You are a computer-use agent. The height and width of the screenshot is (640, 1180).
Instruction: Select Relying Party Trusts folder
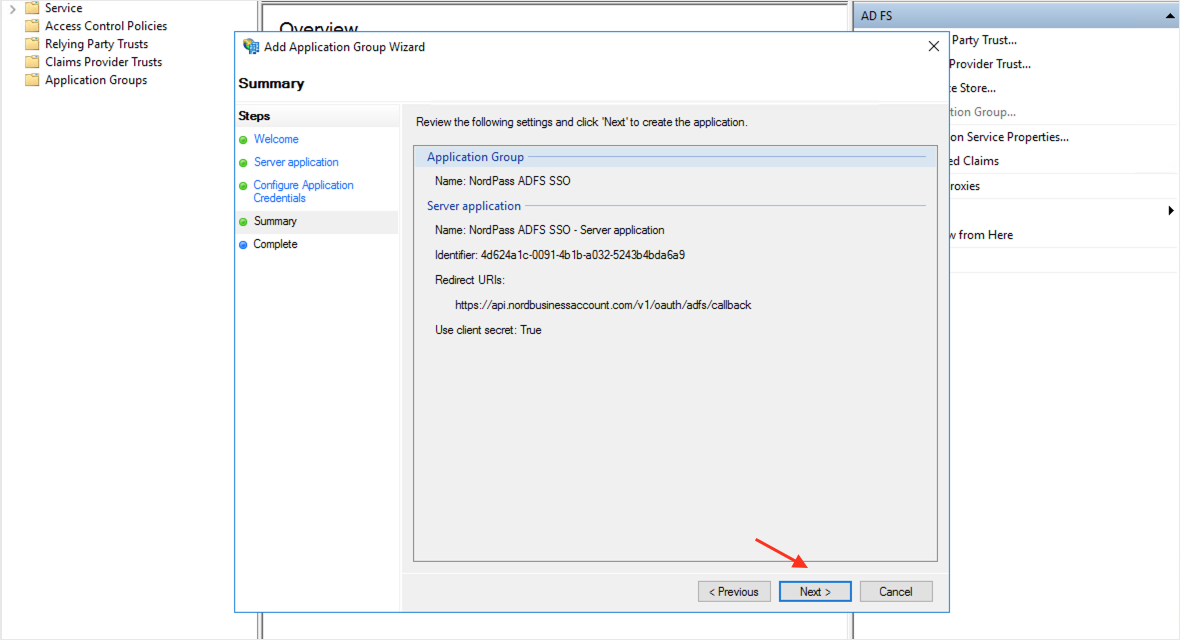96,44
